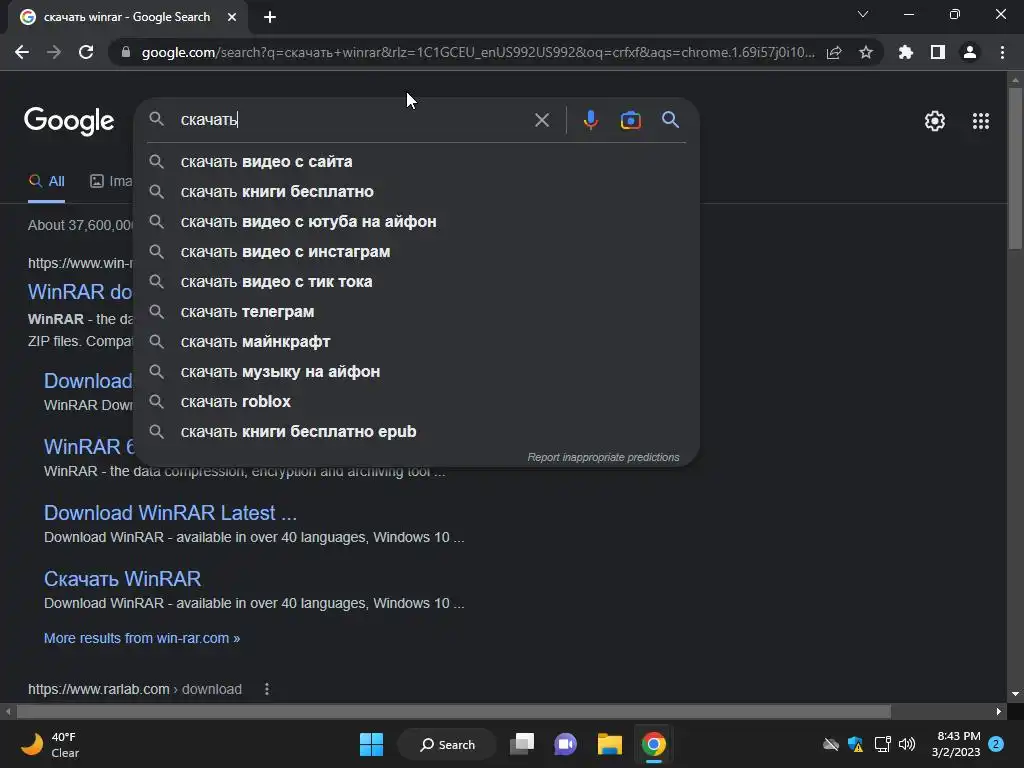
Task: Click the Chrome address bar URL
Action: [x=478, y=52]
